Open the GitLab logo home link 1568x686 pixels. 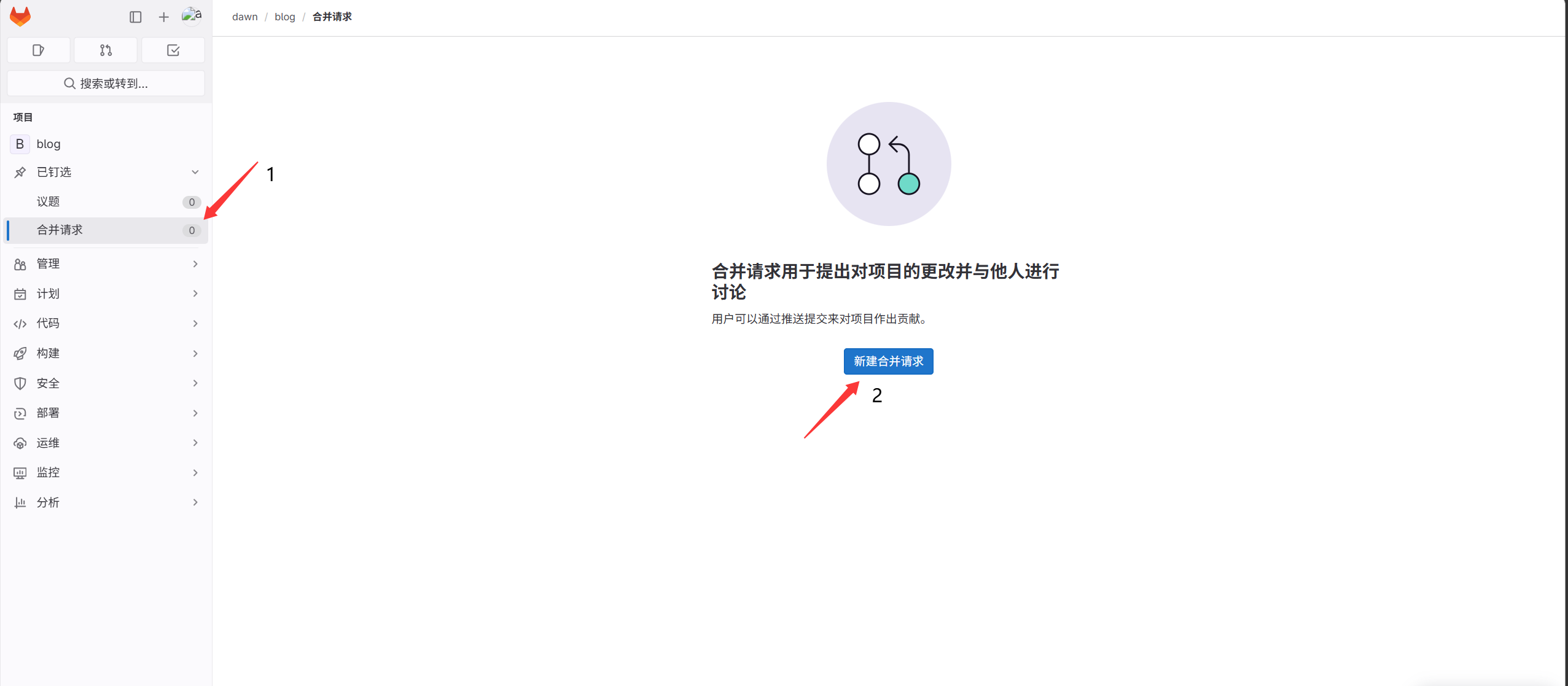(20, 17)
